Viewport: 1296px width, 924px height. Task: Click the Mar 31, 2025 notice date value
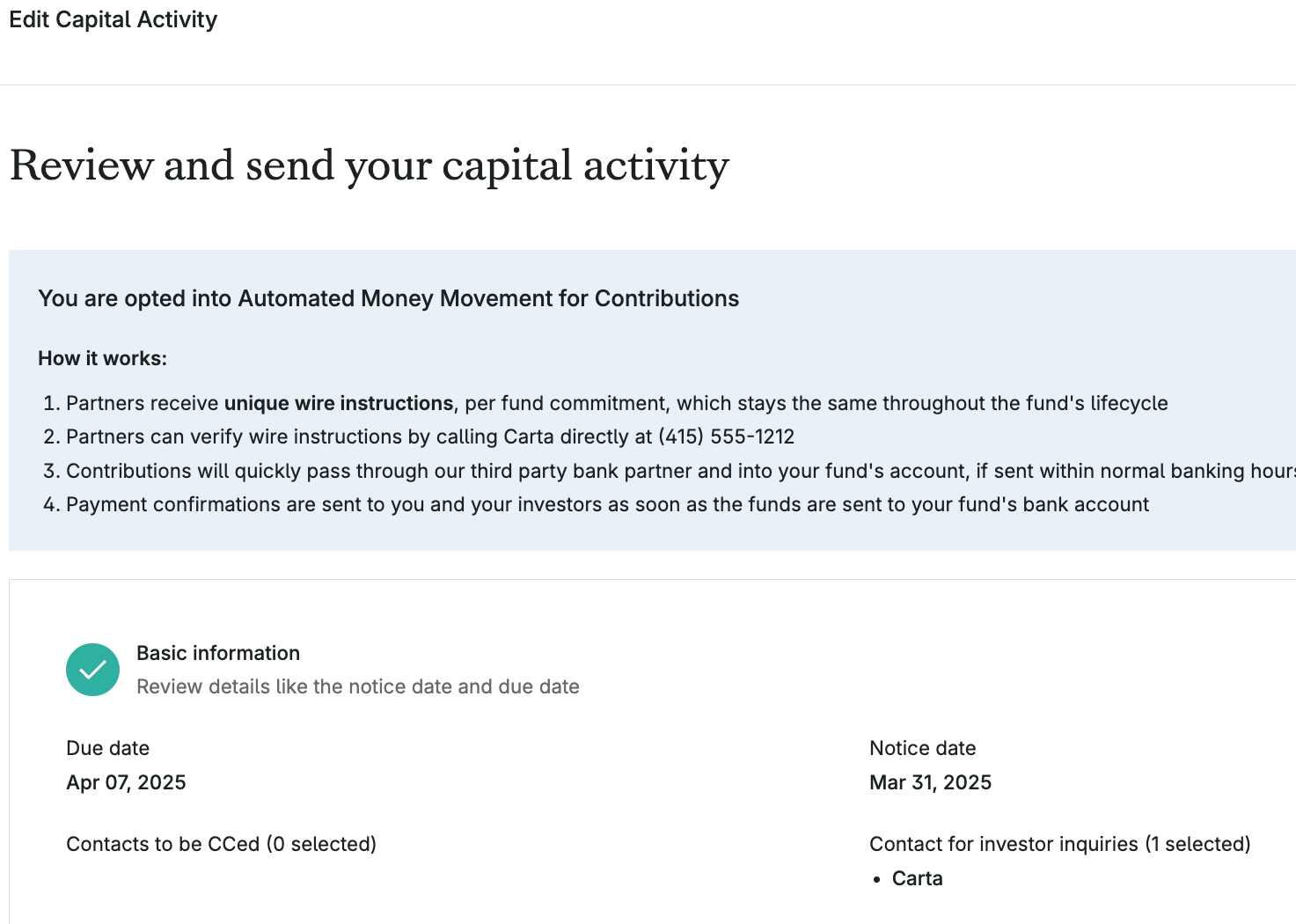coord(931,782)
